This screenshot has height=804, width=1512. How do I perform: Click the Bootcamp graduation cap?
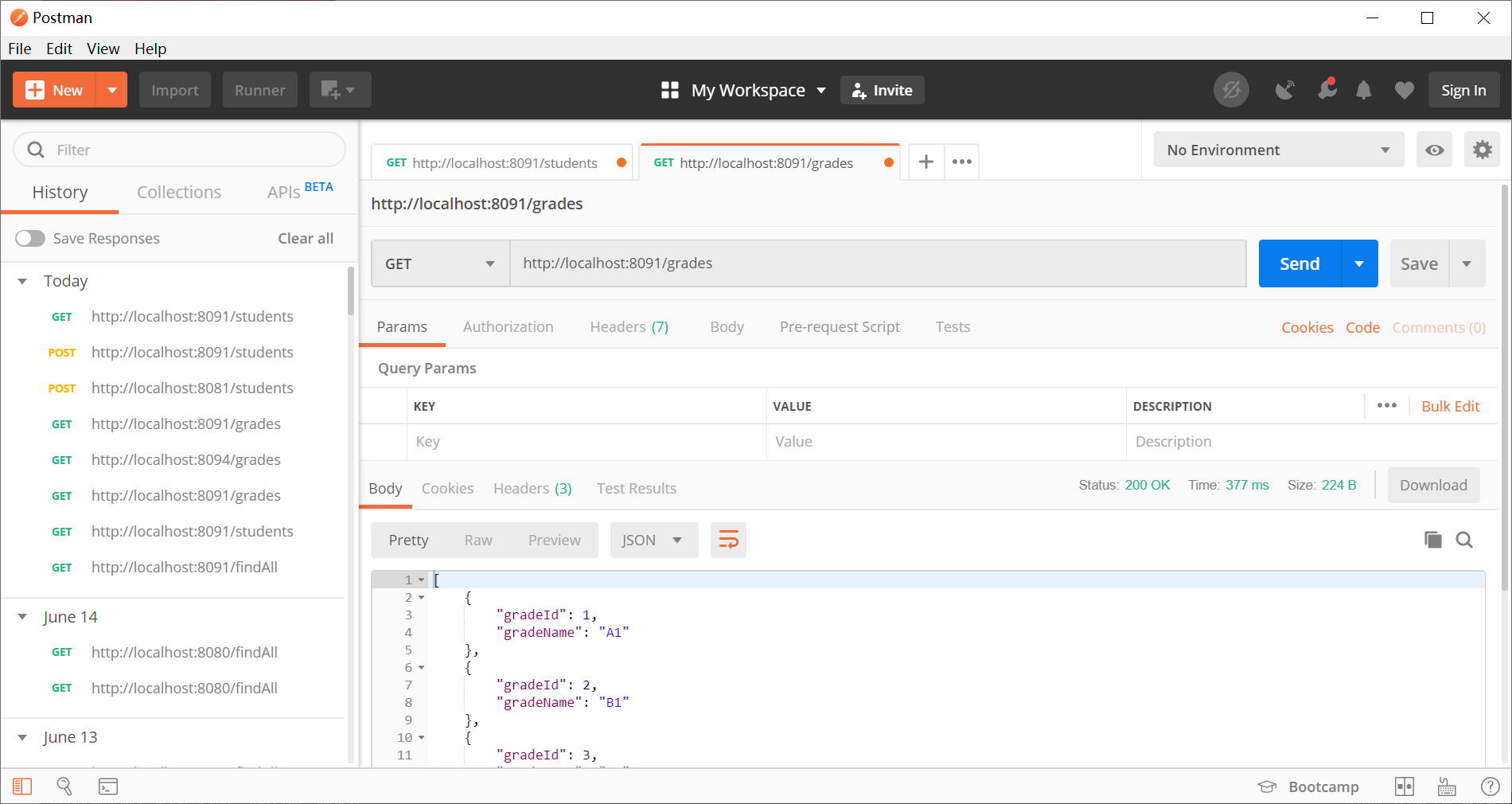tap(1267, 786)
